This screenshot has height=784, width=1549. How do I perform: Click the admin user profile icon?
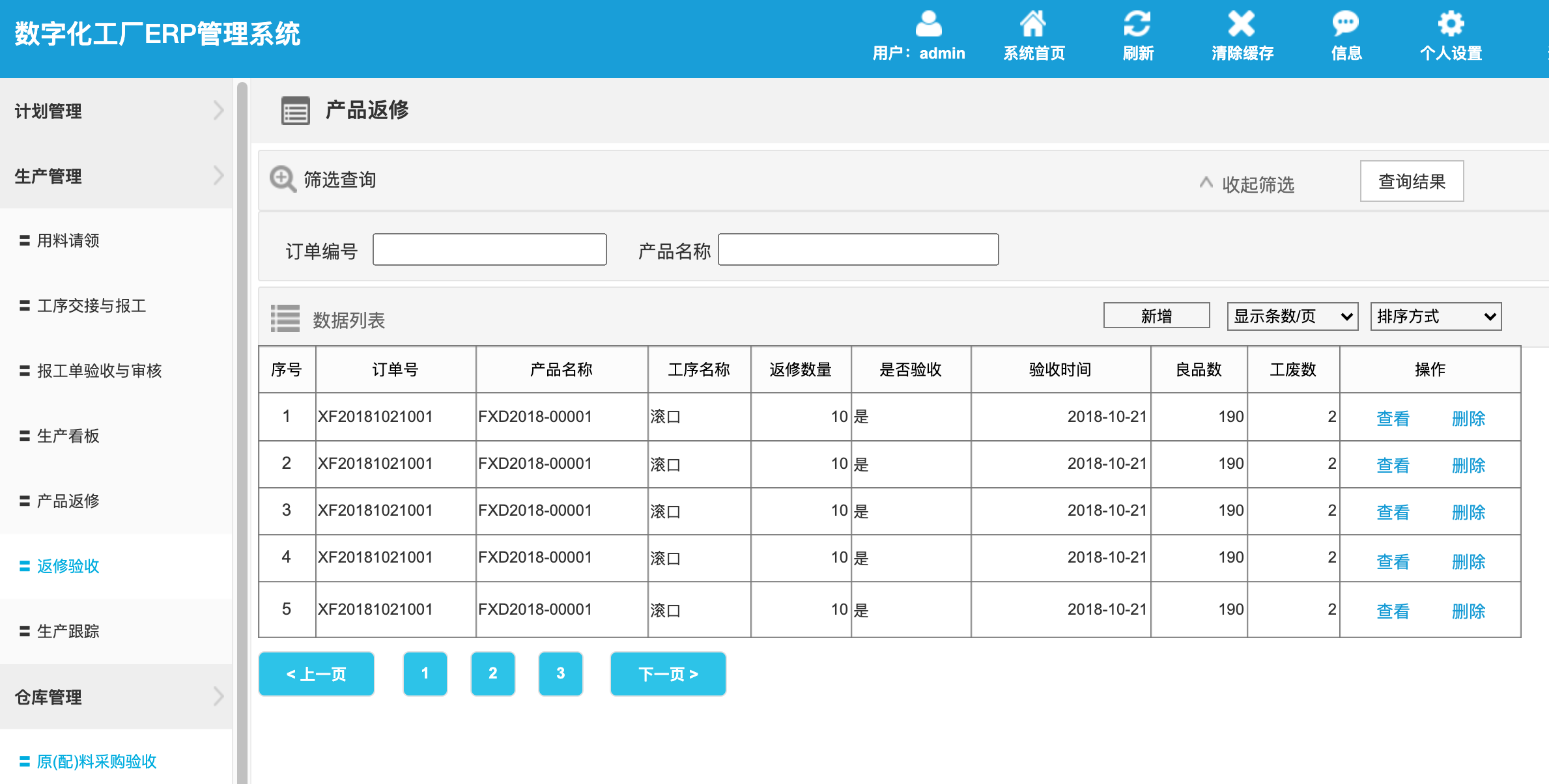(928, 25)
